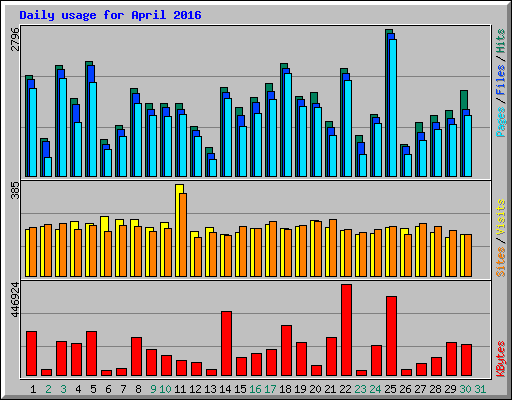Select day 3 on the x-axis
The image size is (512, 400).
click(63, 389)
